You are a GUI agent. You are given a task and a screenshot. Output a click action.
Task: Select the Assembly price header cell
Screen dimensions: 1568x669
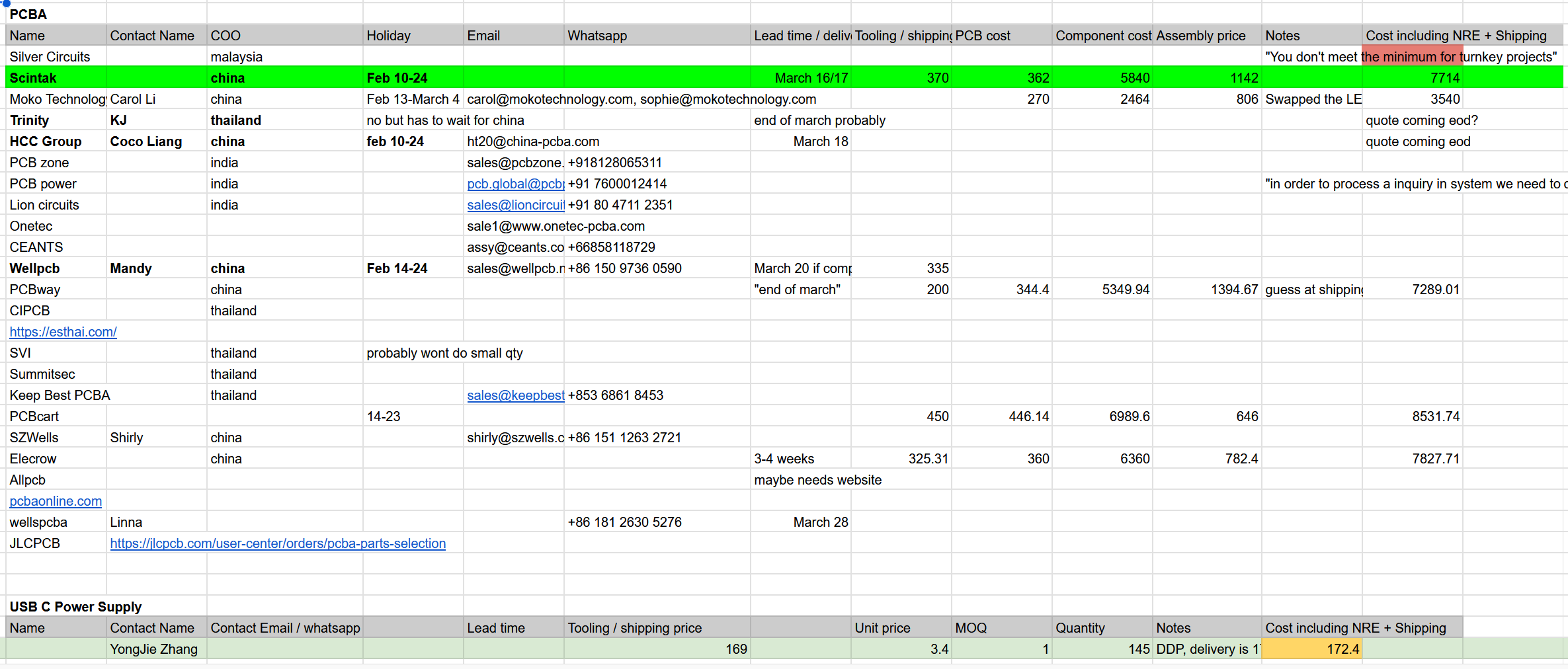coord(1207,36)
